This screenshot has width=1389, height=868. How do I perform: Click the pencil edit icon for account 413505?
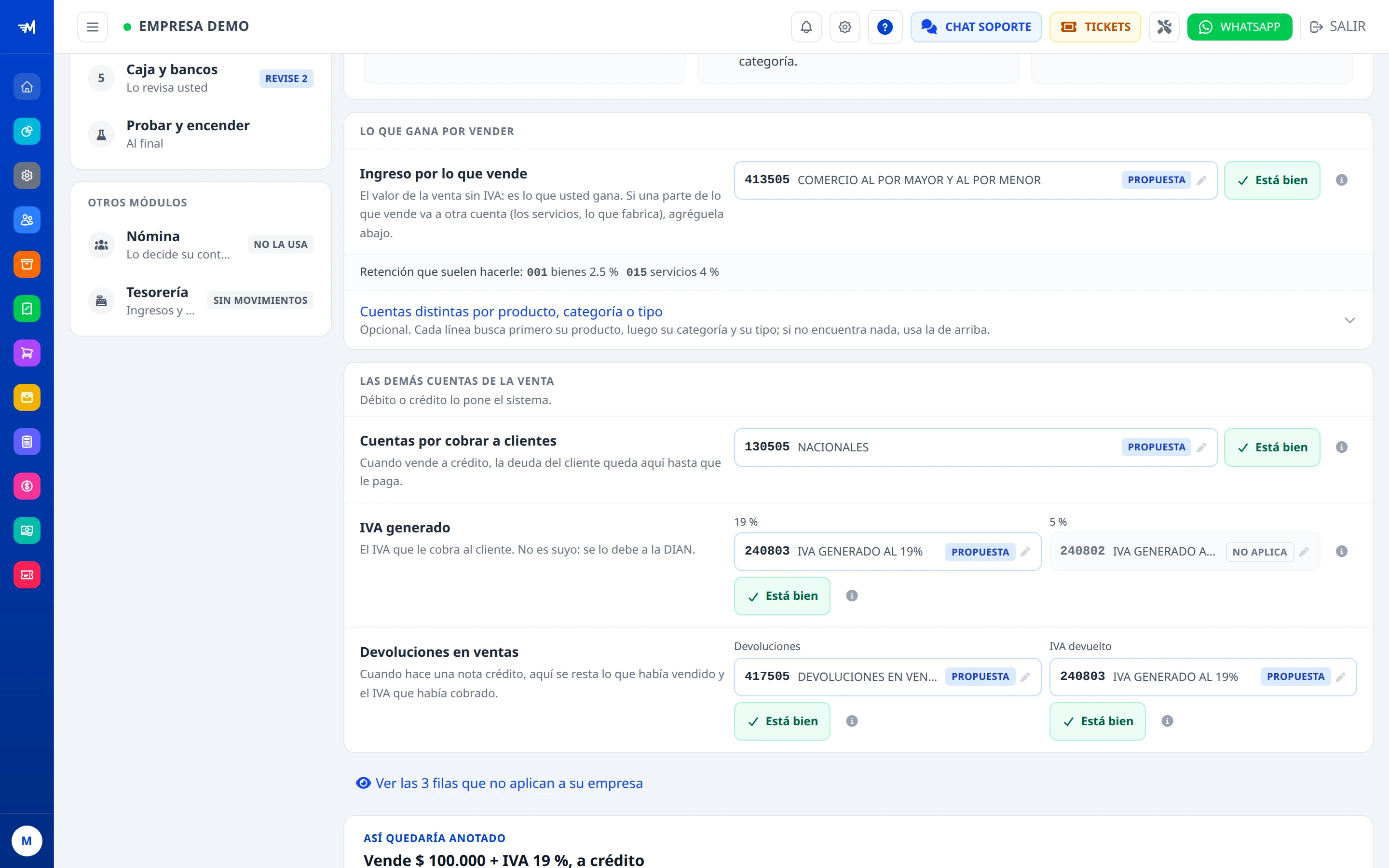tap(1201, 180)
